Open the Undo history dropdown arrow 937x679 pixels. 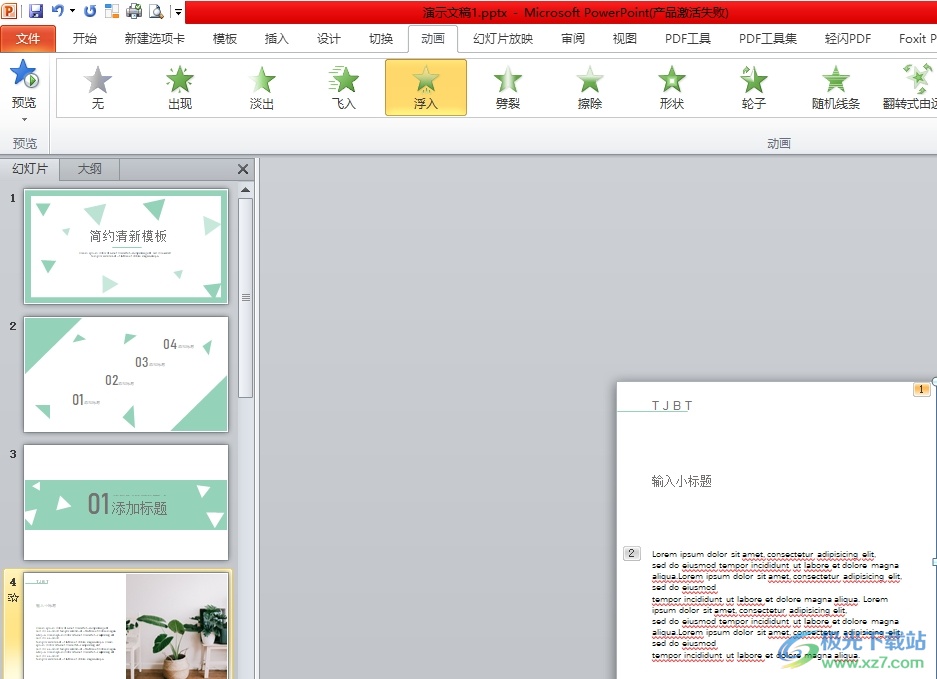[x=72, y=11]
